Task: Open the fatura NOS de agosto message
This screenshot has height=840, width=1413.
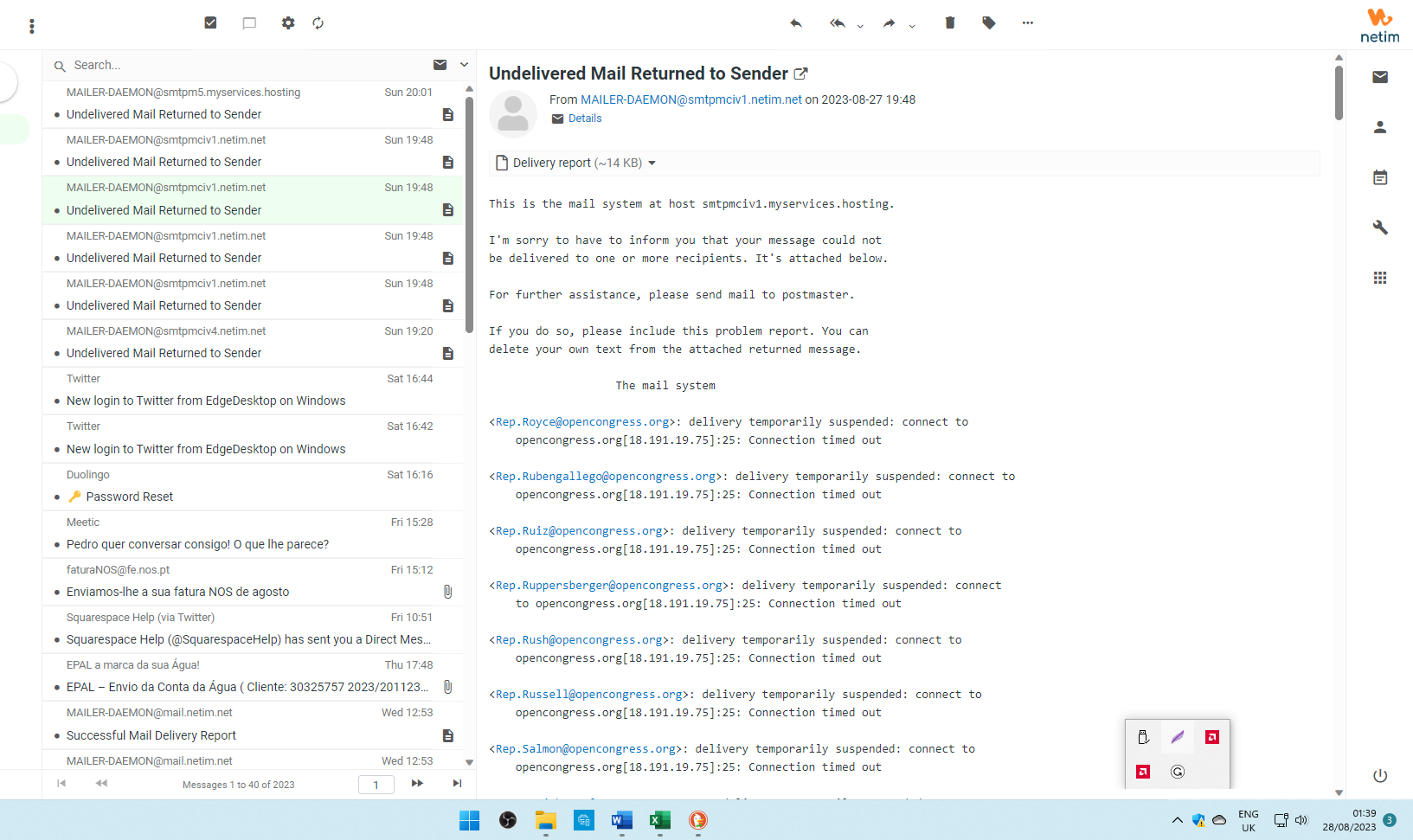Action: (x=253, y=581)
